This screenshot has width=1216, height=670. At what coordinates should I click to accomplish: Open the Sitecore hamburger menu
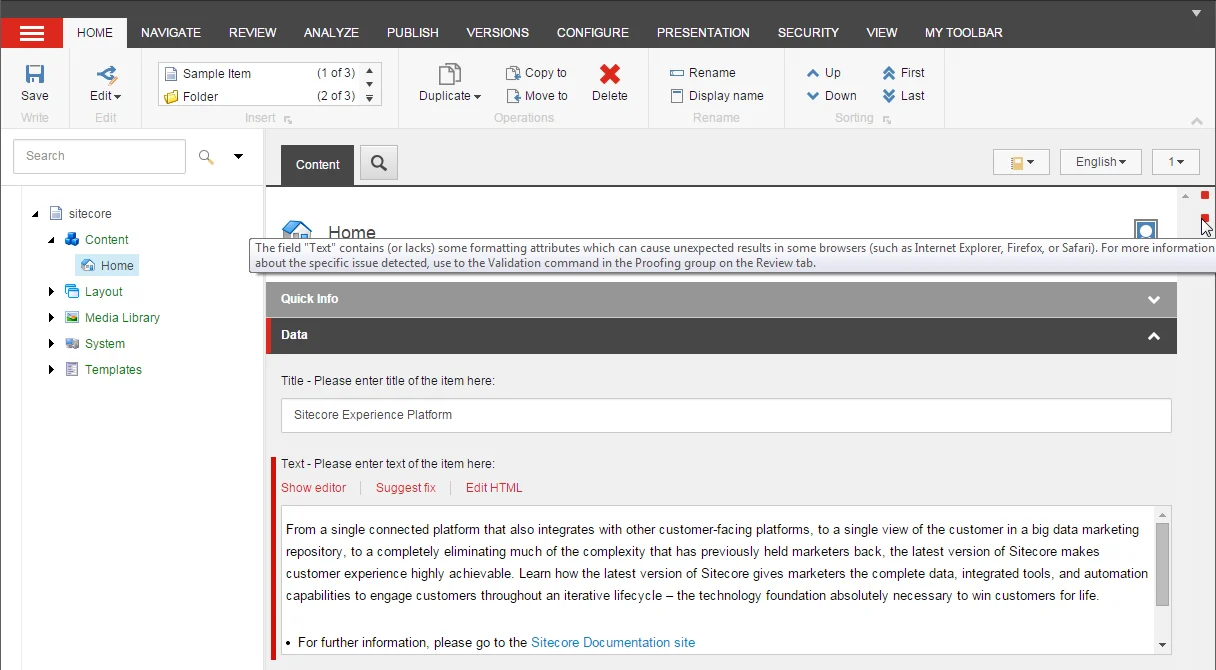(32, 33)
